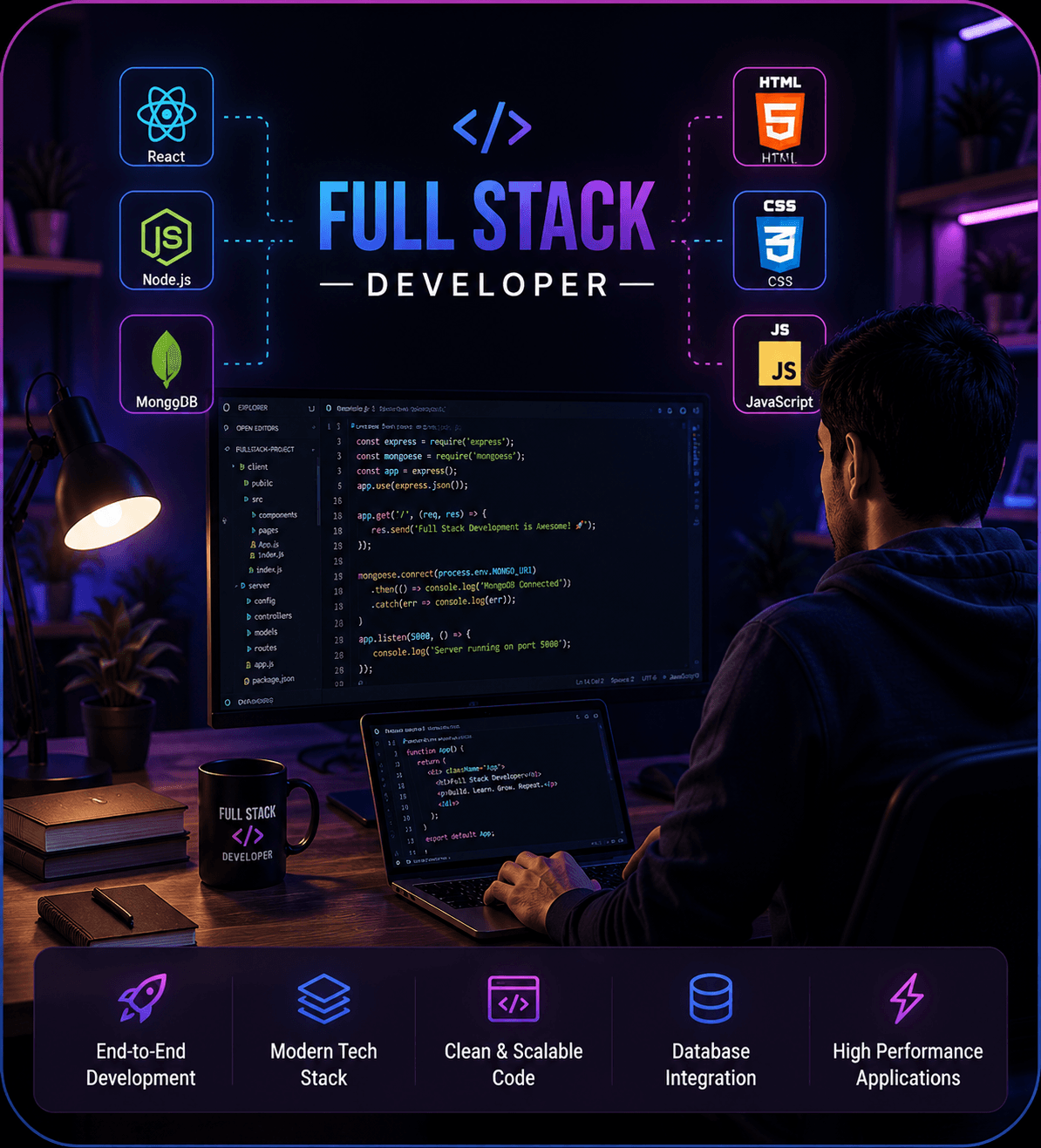Expand the config folder under server
Screen dimensions: 1041x1148
point(262,601)
